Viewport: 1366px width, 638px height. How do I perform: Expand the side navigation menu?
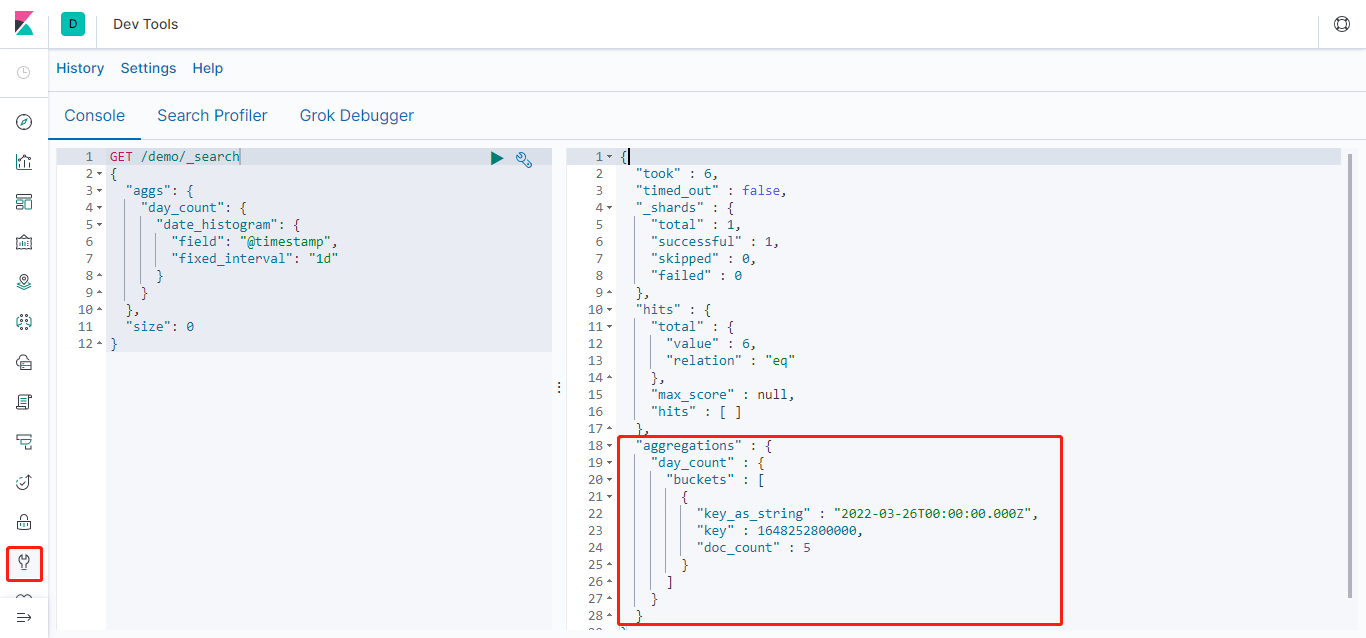[24, 617]
